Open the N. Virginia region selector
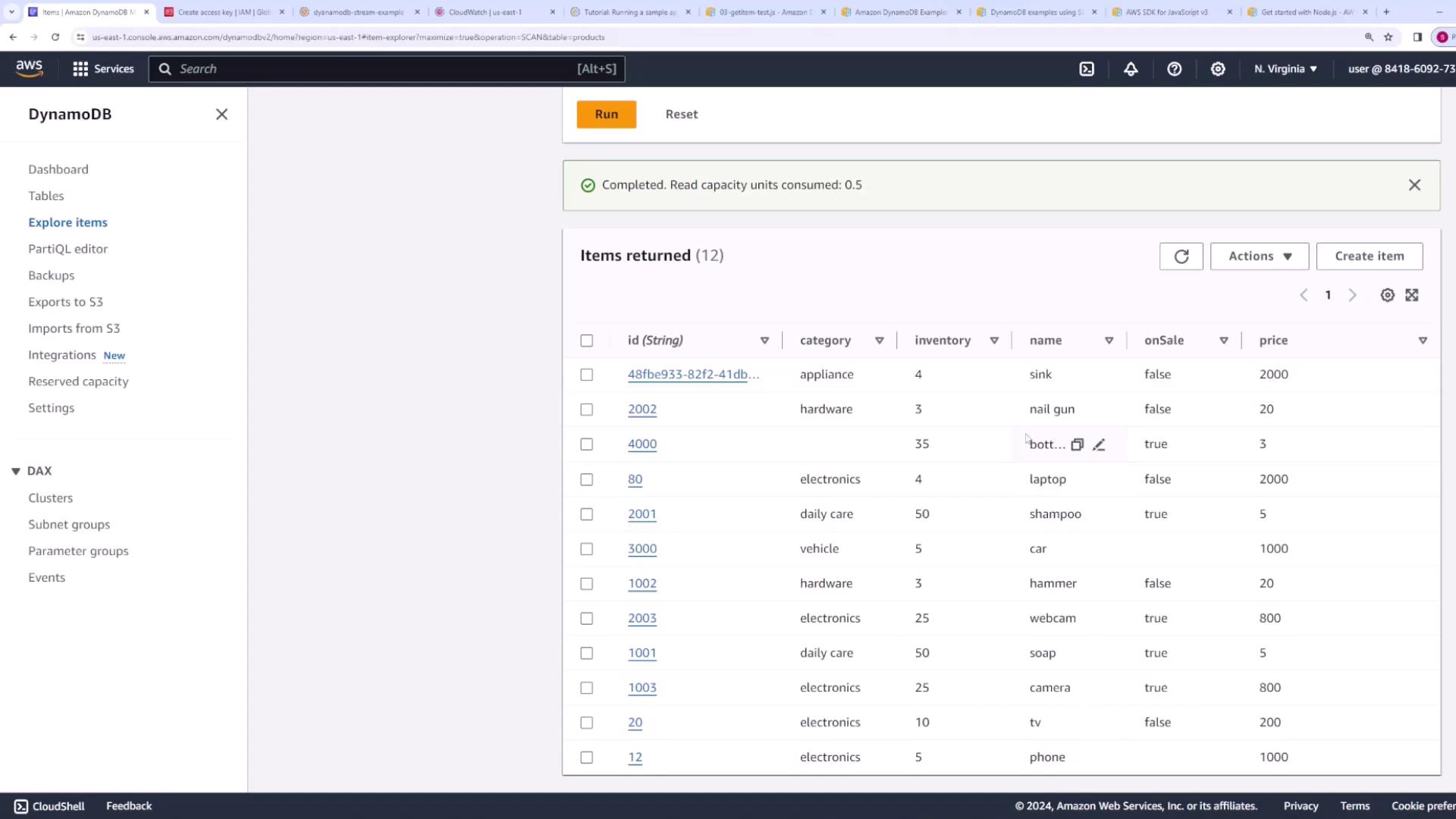This screenshot has height=819, width=1456. tap(1285, 69)
